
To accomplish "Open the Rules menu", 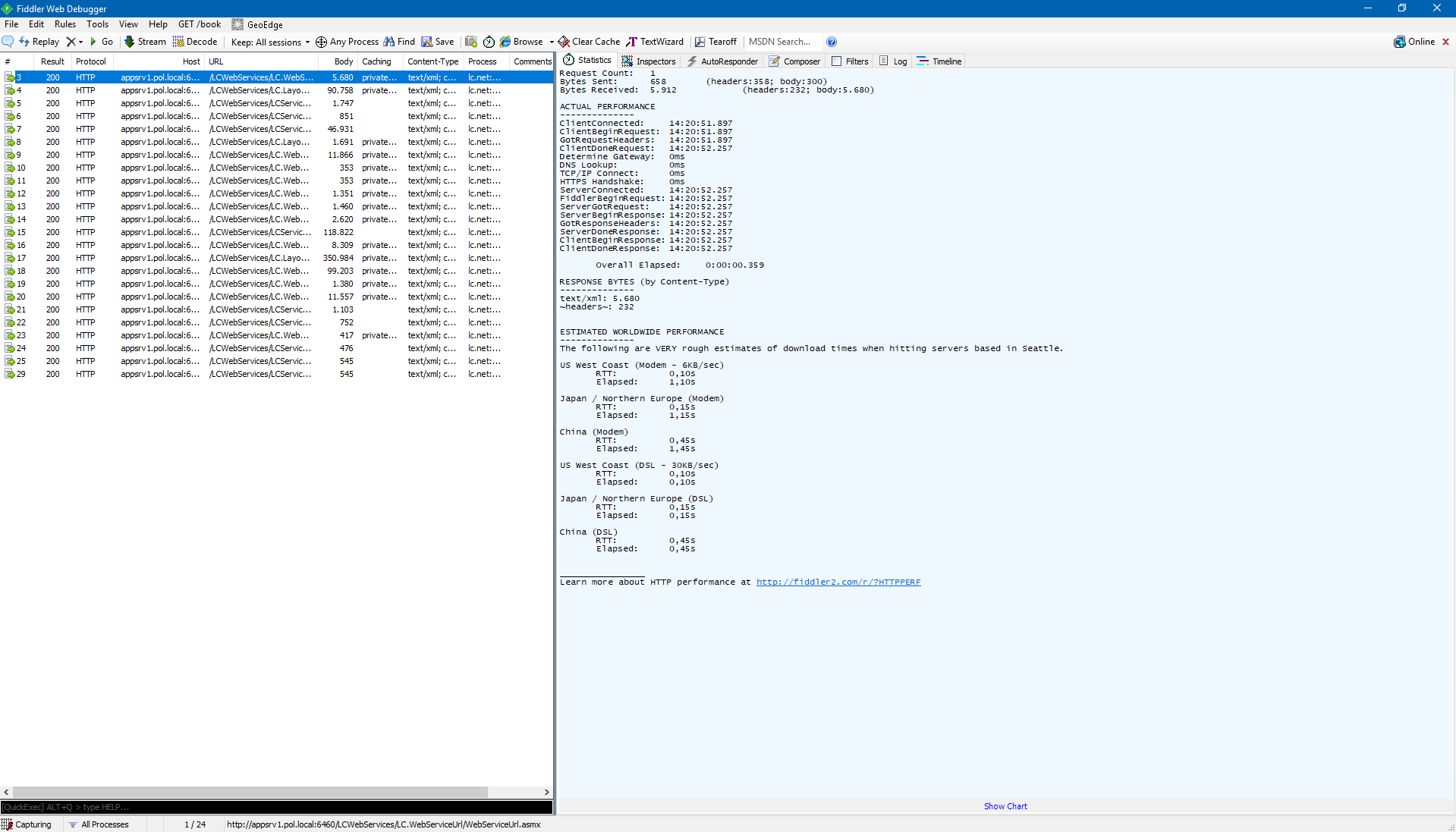I will click(x=64, y=24).
